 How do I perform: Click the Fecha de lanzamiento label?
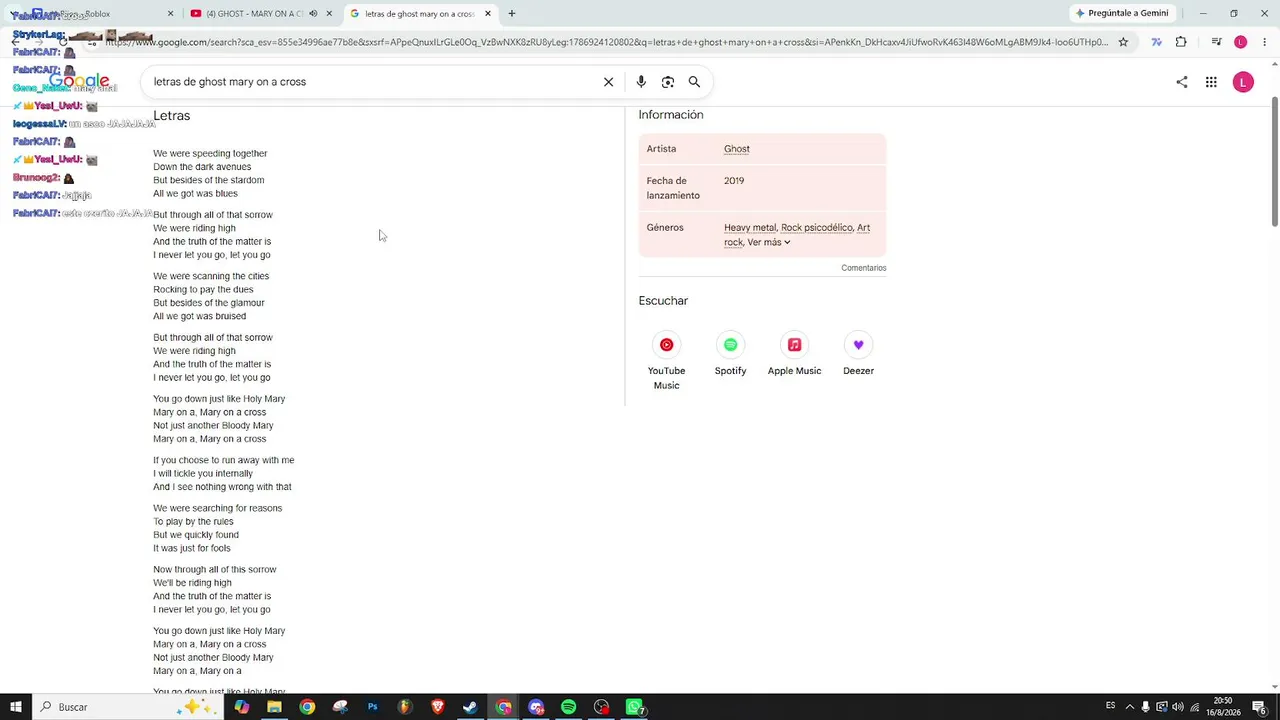pyautogui.click(x=673, y=188)
